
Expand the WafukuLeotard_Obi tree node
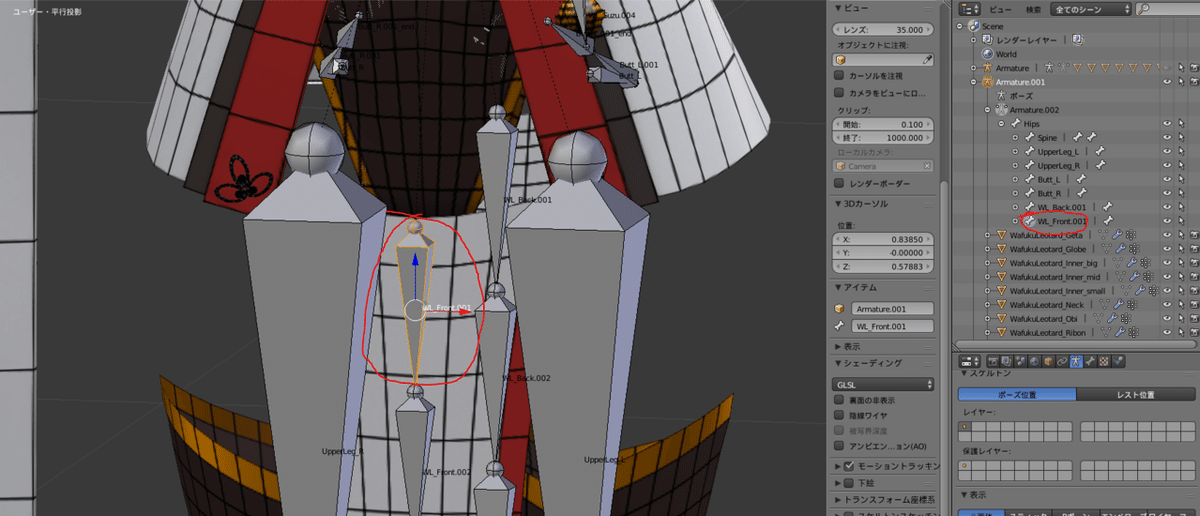(x=987, y=318)
